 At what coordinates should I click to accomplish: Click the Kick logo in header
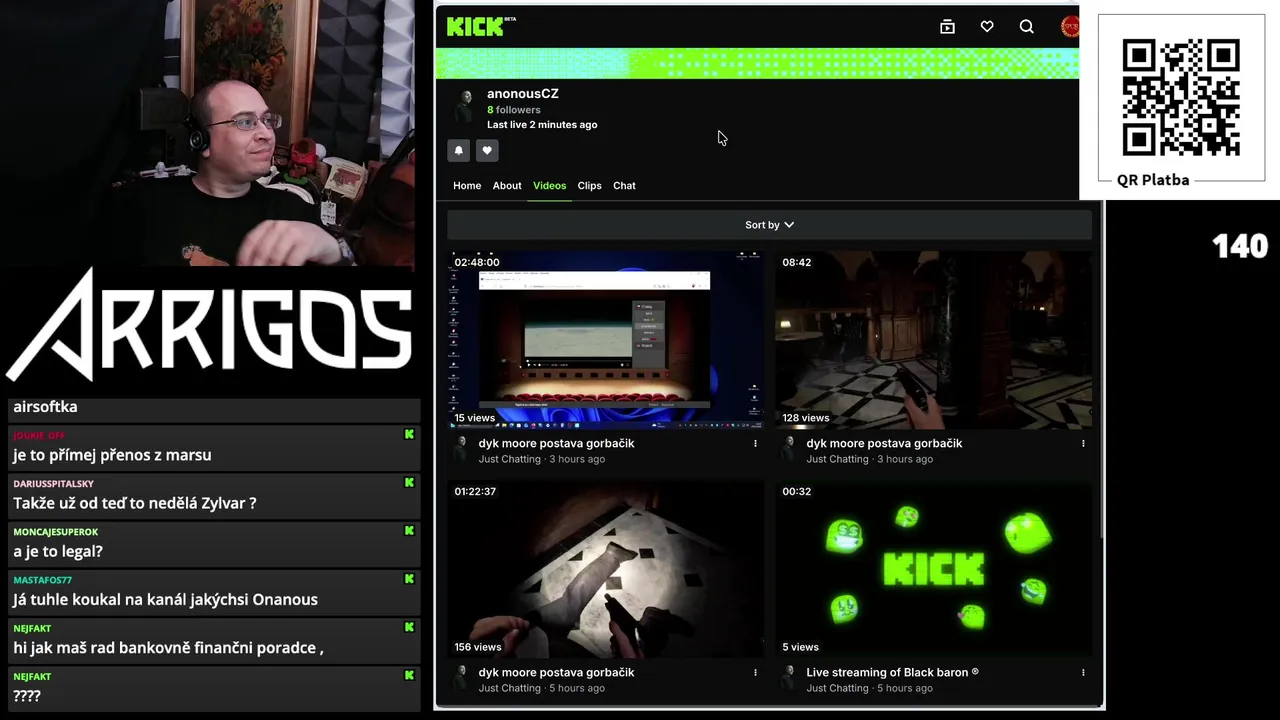click(x=481, y=26)
